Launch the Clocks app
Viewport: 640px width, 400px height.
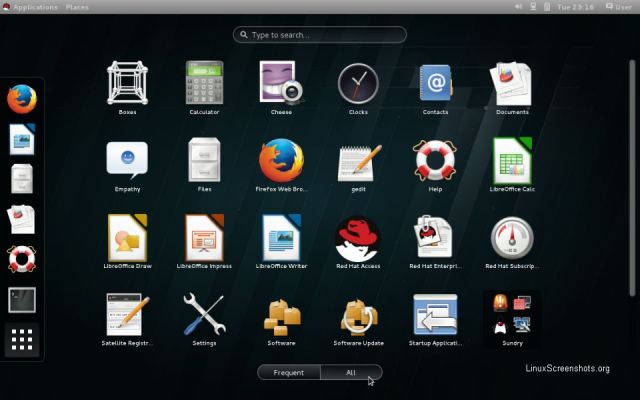358,83
